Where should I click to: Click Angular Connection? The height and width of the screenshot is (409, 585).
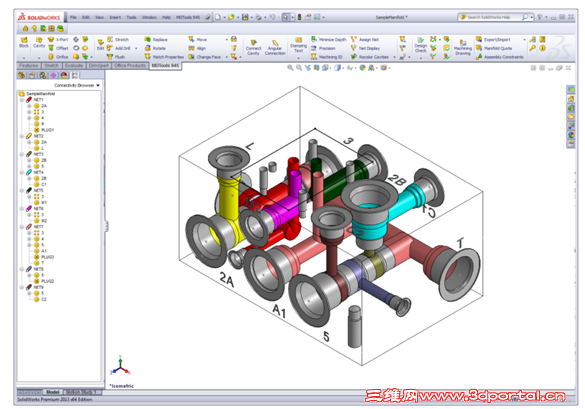tap(275, 47)
